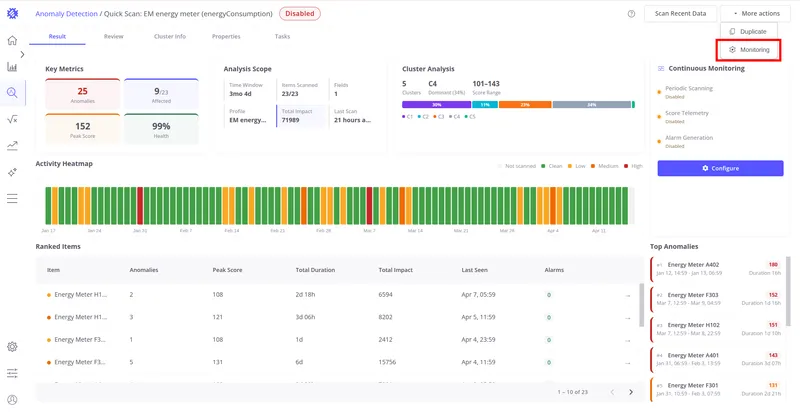The width and height of the screenshot is (800, 413).
Task: Click the Total Impact 71989 box
Action: tap(302, 116)
